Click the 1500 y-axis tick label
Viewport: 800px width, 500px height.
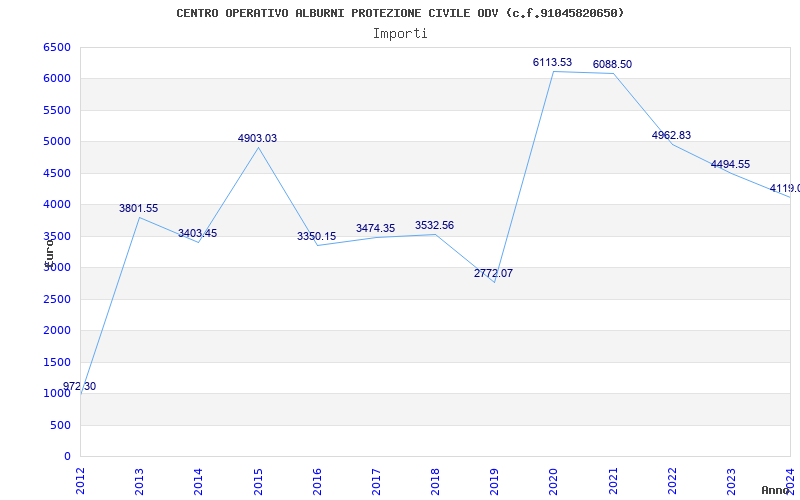[57, 362]
